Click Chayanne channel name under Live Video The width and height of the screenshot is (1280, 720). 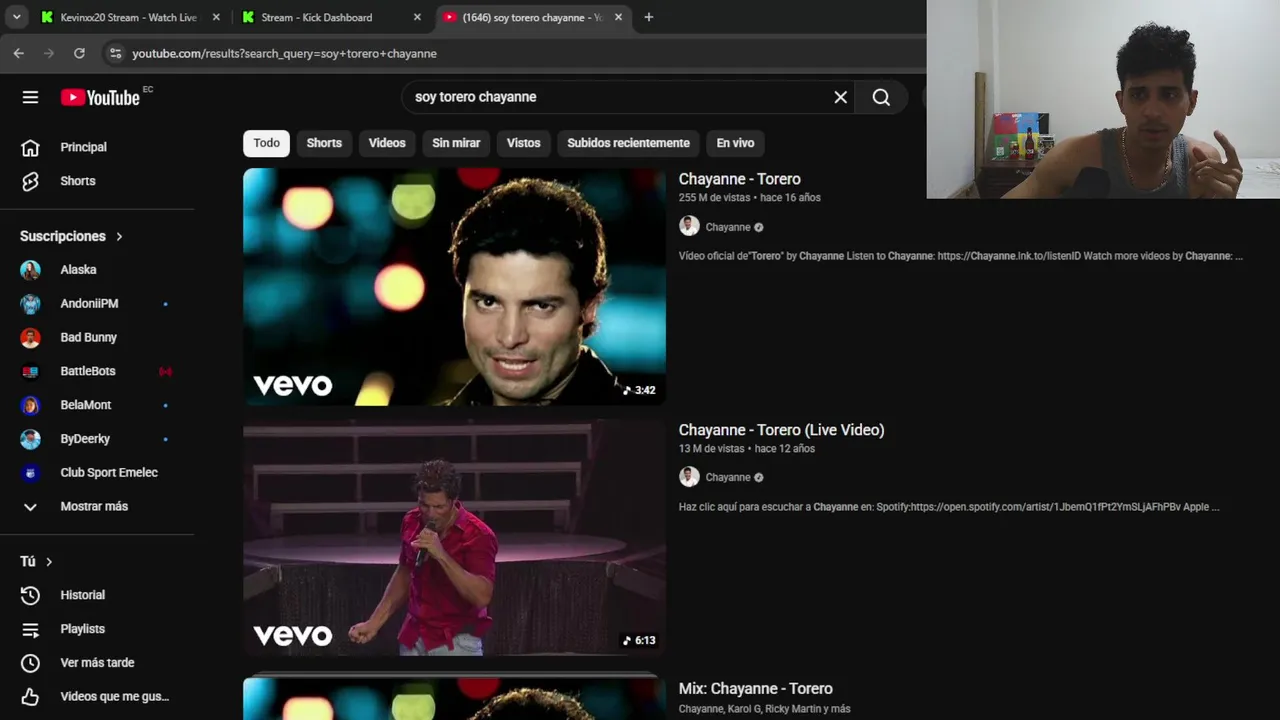(728, 478)
